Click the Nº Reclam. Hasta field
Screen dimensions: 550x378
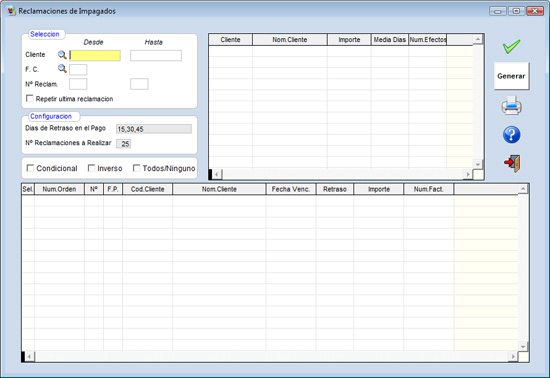pos(139,84)
